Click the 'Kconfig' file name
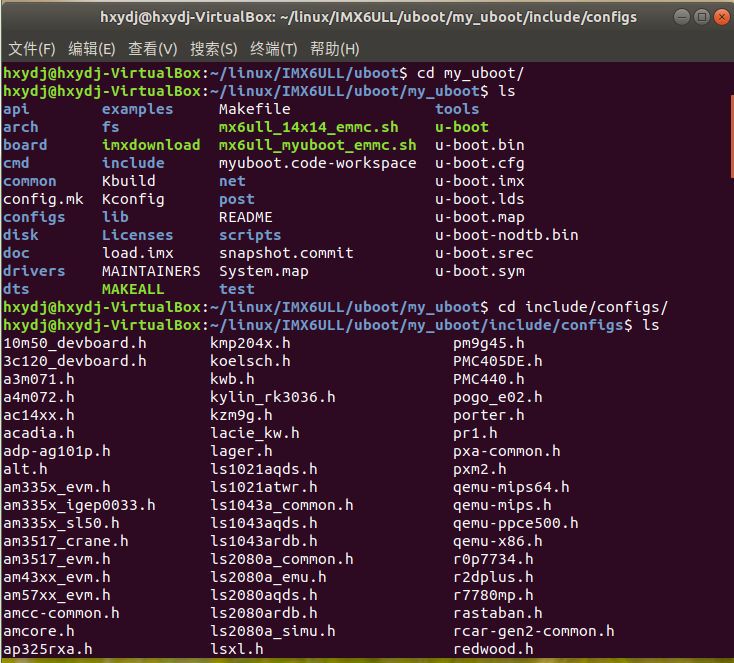The width and height of the screenshot is (734, 663). pyautogui.click(x=133, y=199)
